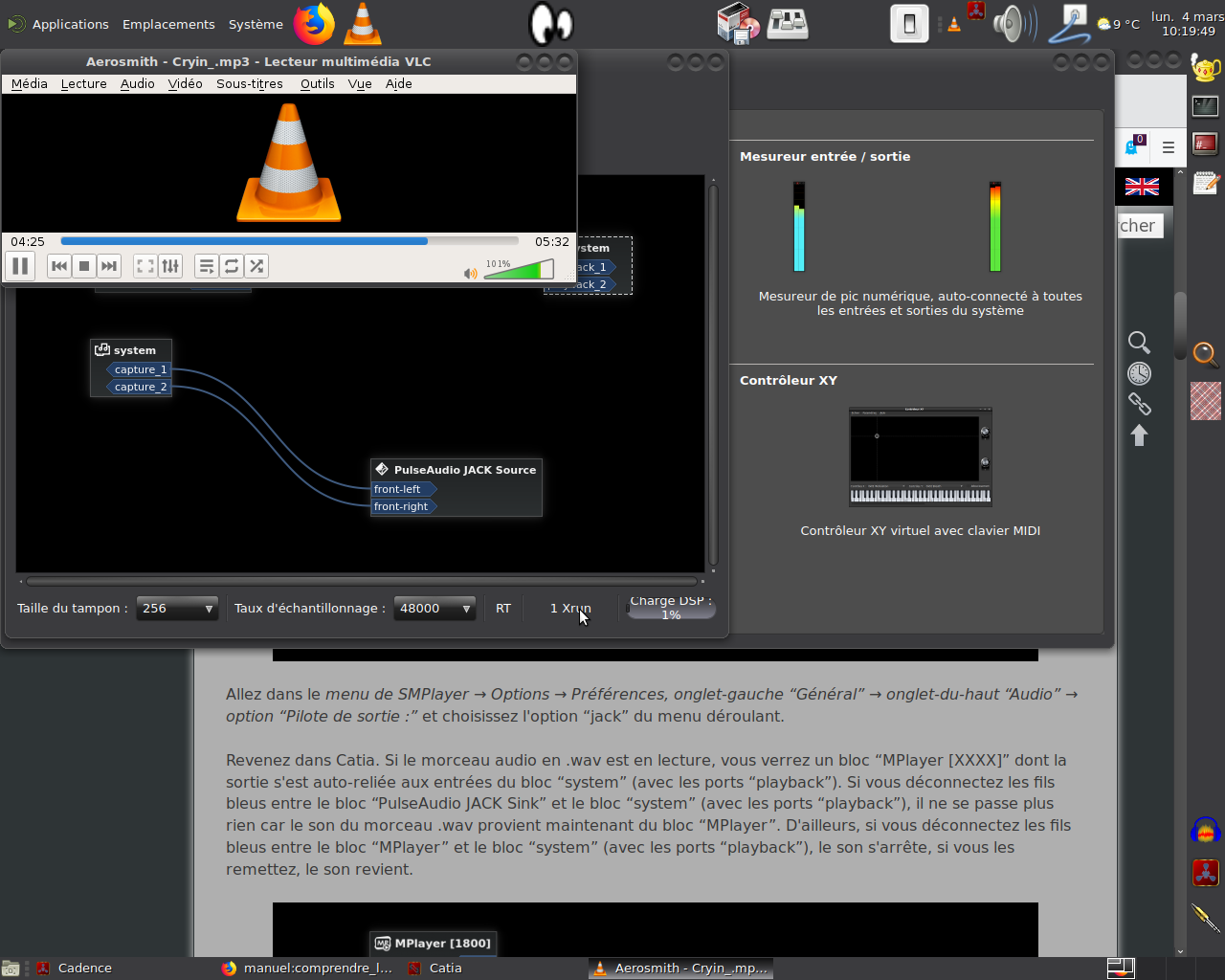Open the network connection tray icon
Screen dimensions: 1225x980
1069,24
